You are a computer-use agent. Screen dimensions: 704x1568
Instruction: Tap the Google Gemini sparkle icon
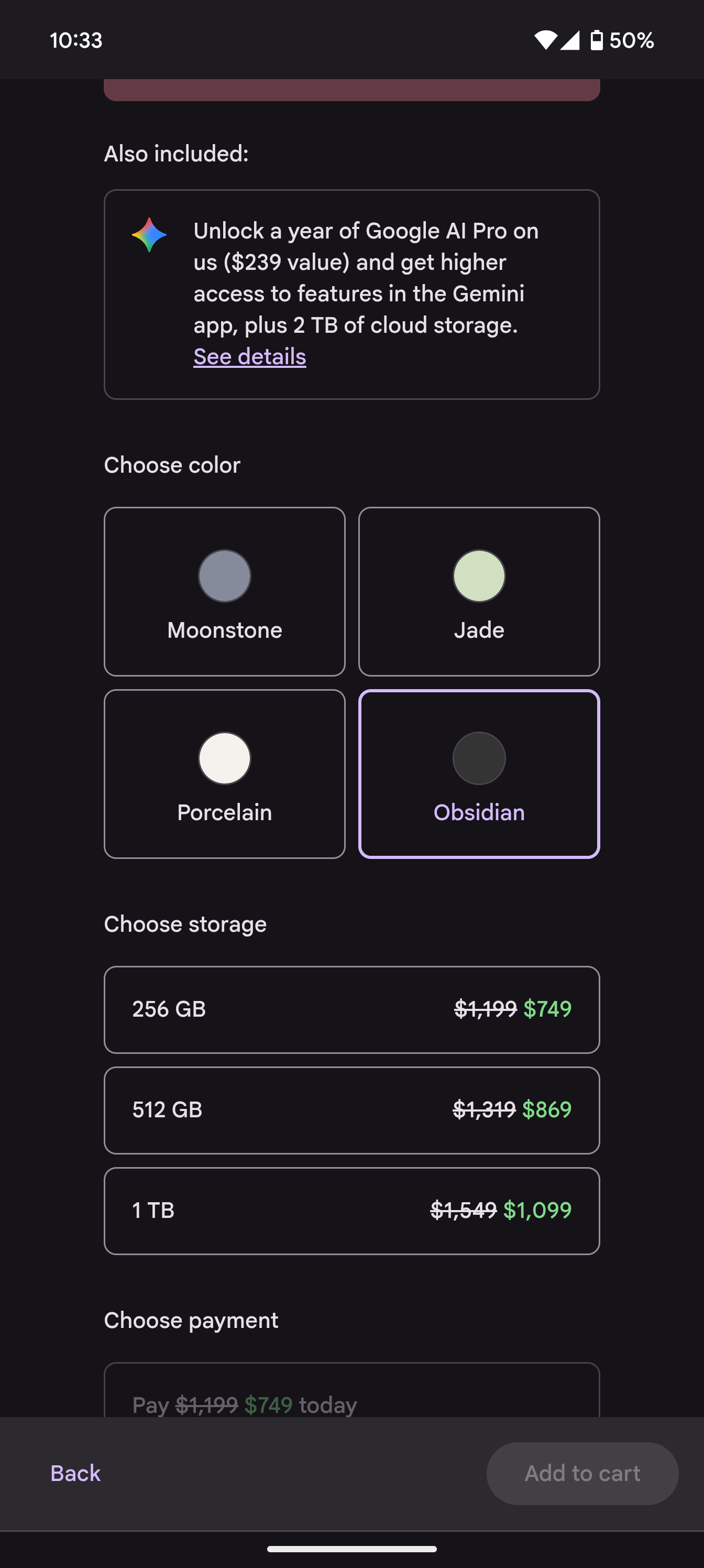click(149, 235)
